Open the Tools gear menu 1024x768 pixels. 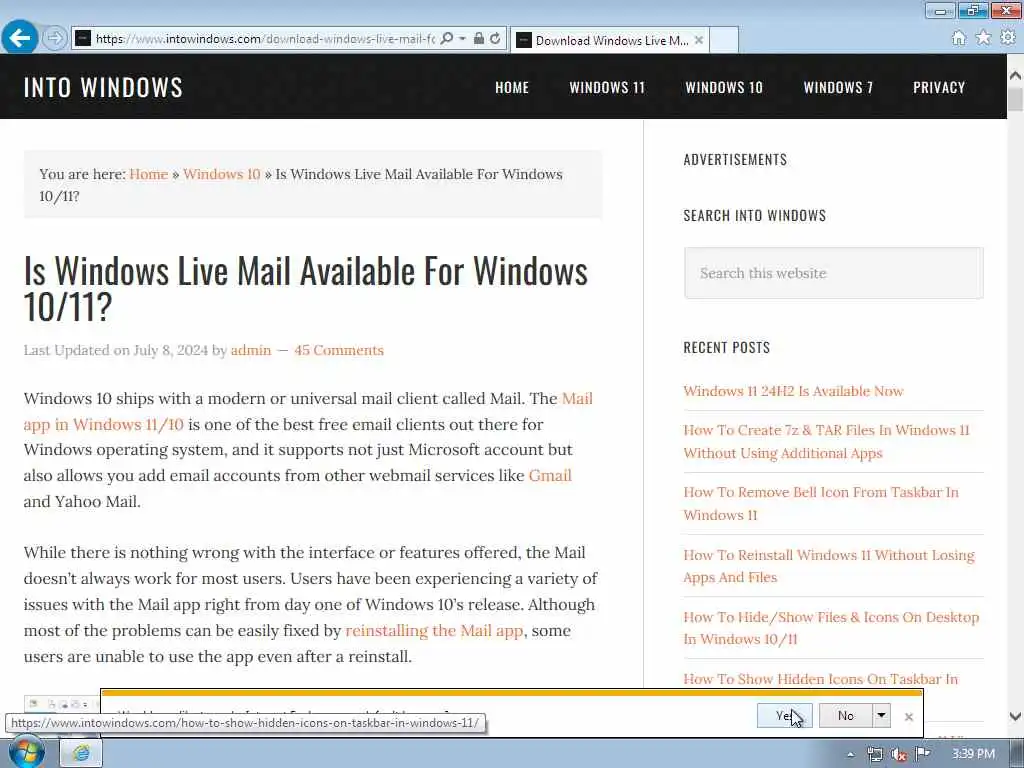(x=1008, y=38)
